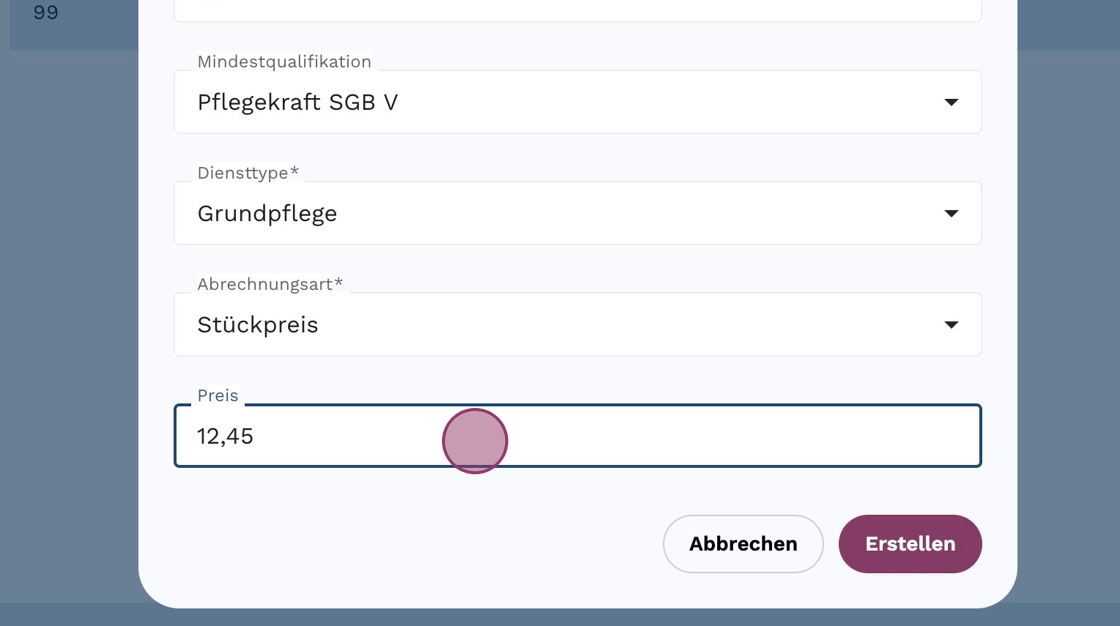Open the Stückpreis billing type selector
The image size is (1120, 626).
point(258,325)
